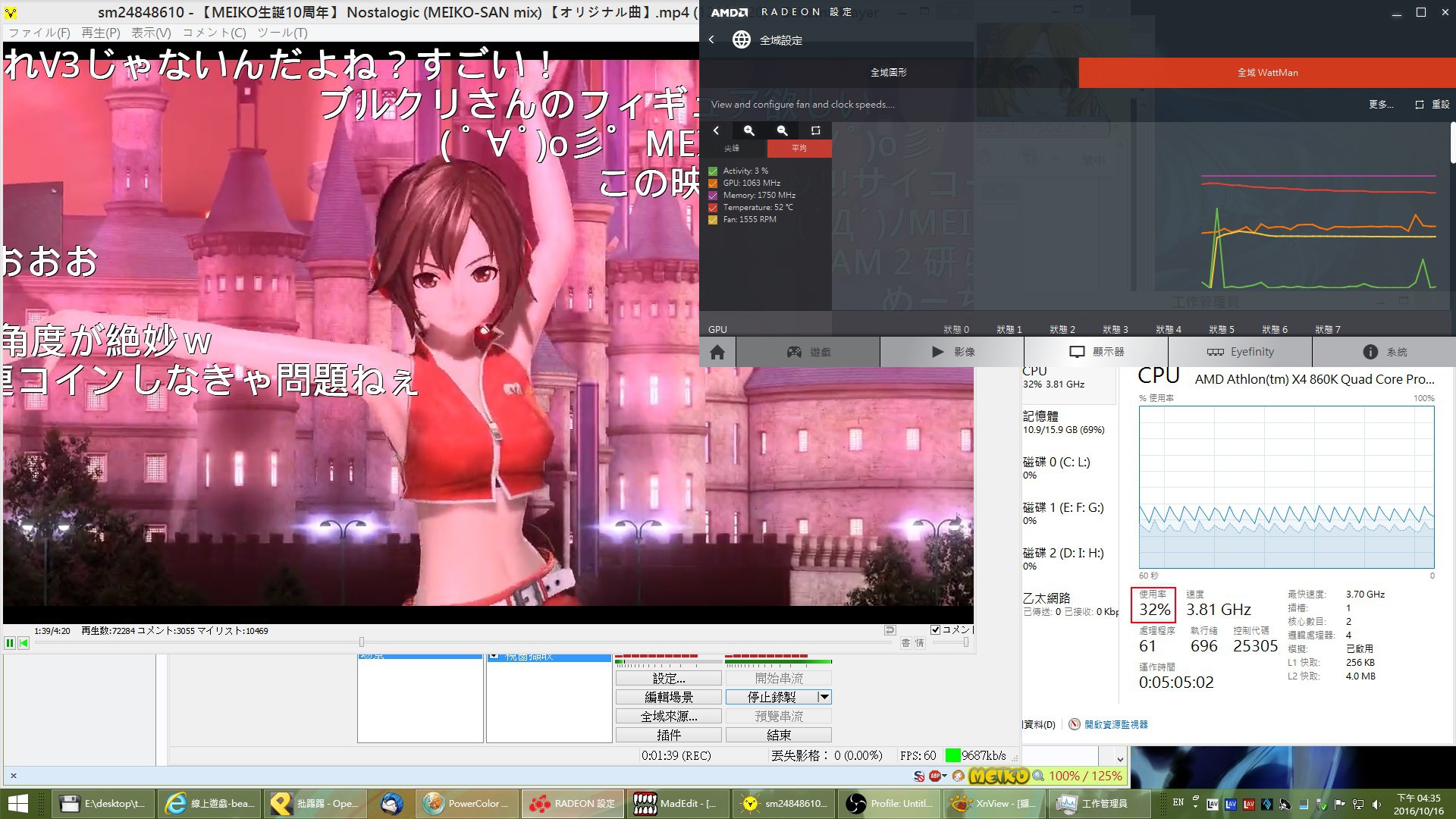This screenshot has width=1456, height=819.
Task: Open Windows Start button
Action: (17, 804)
